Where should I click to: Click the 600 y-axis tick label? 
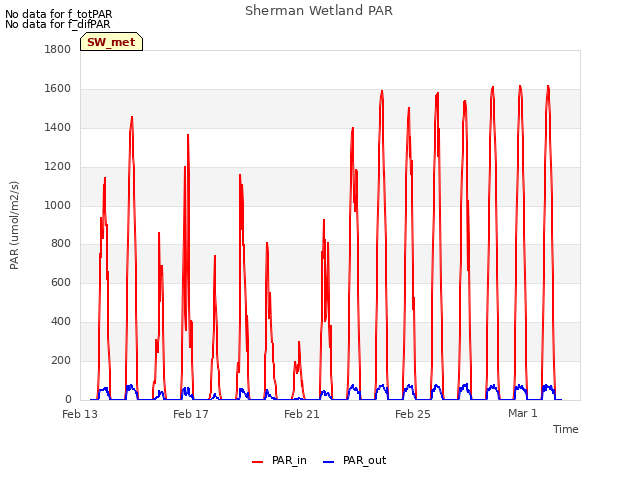[61, 282]
